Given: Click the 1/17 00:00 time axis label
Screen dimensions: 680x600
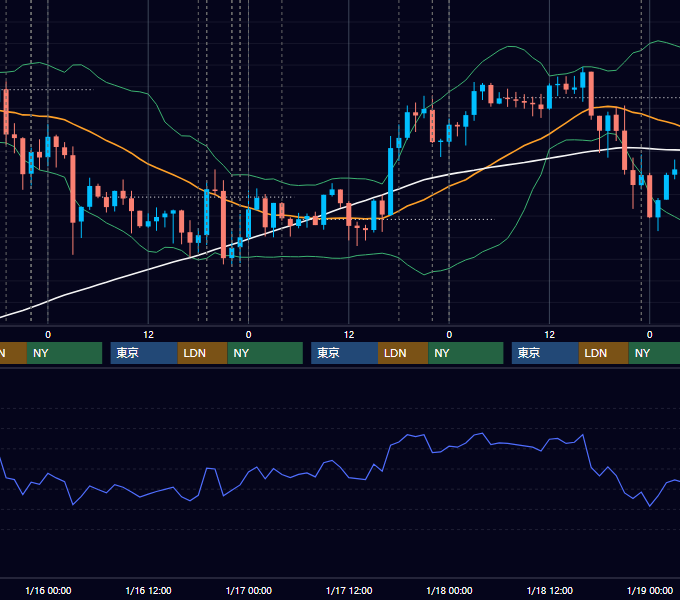Looking at the screenshot, I should pyautogui.click(x=248, y=590).
